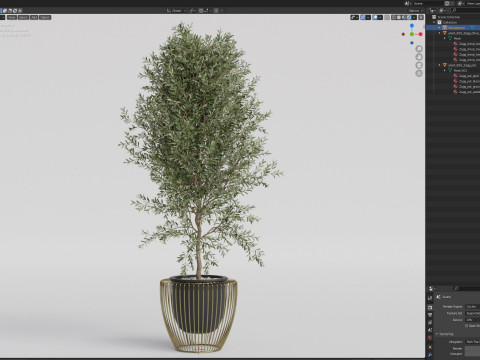Collapse the first Mesh data expander

pyautogui.click(x=445, y=38)
